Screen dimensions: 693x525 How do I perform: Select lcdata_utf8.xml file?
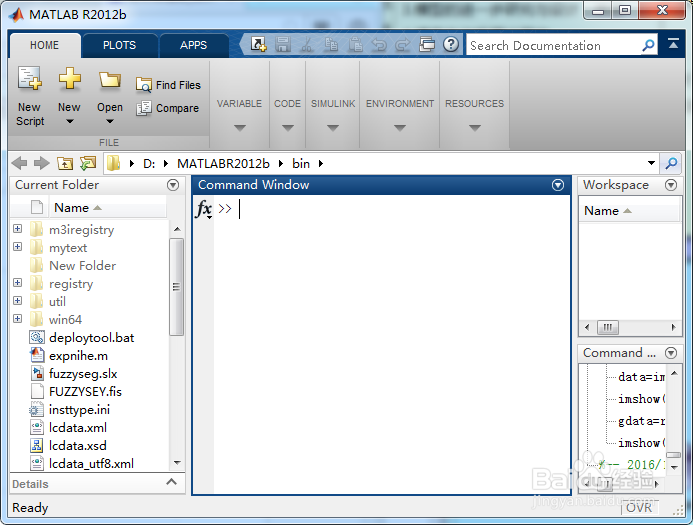pyautogui.click(x=91, y=464)
